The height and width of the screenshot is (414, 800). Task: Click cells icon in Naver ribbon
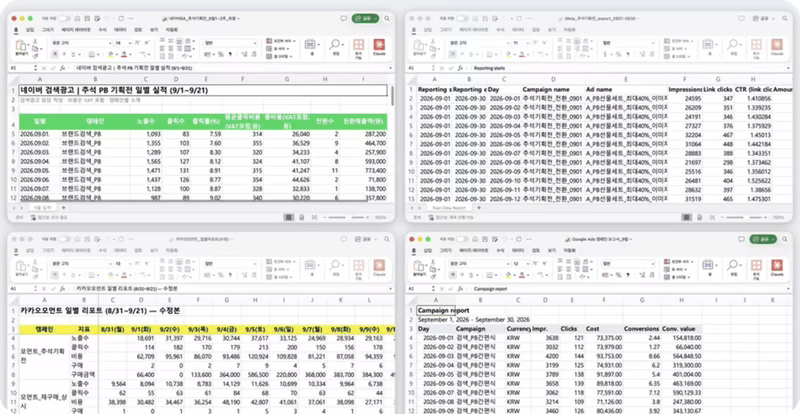point(310,46)
